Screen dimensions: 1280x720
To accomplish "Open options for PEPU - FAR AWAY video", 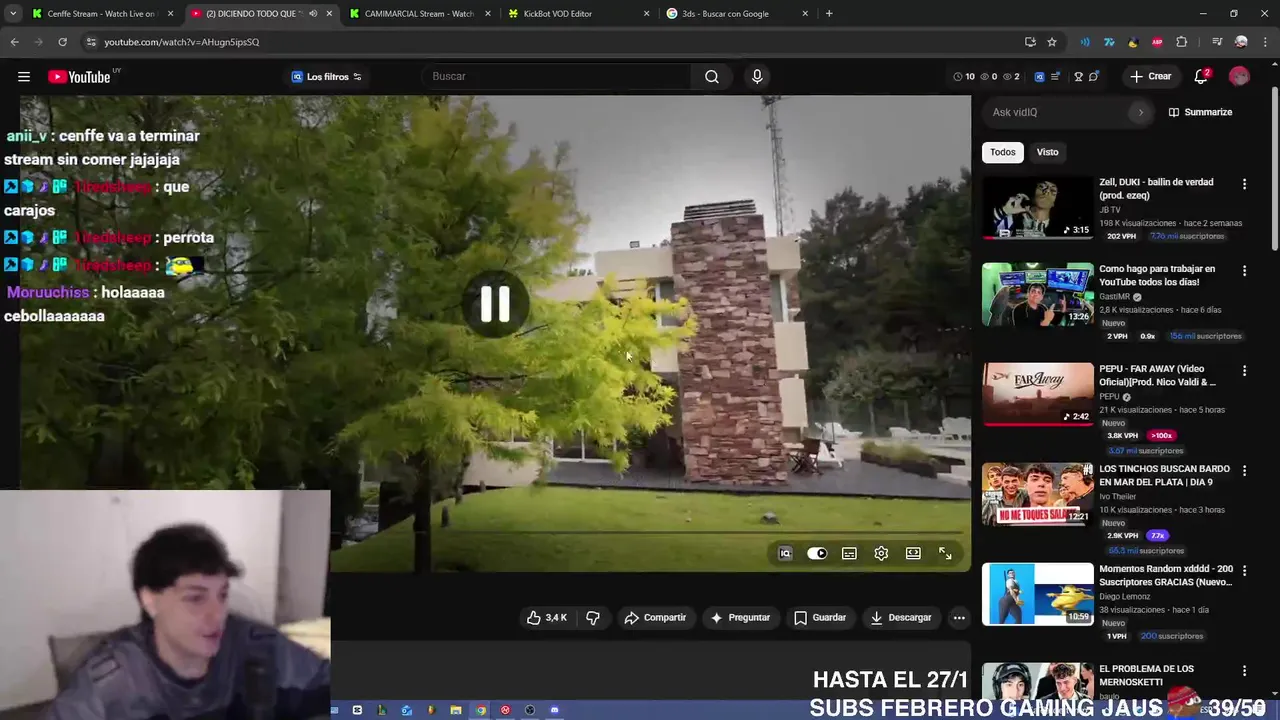I will [x=1244, y=371].
